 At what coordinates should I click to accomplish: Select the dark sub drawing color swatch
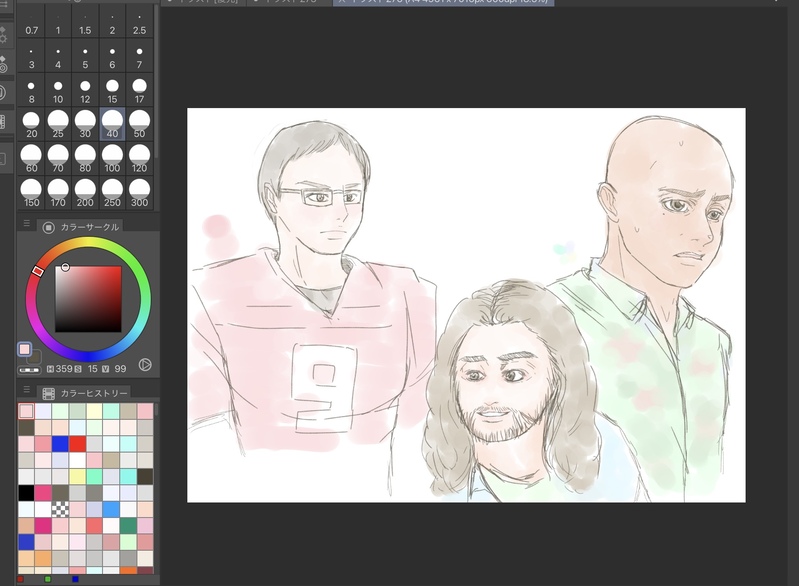35,357
